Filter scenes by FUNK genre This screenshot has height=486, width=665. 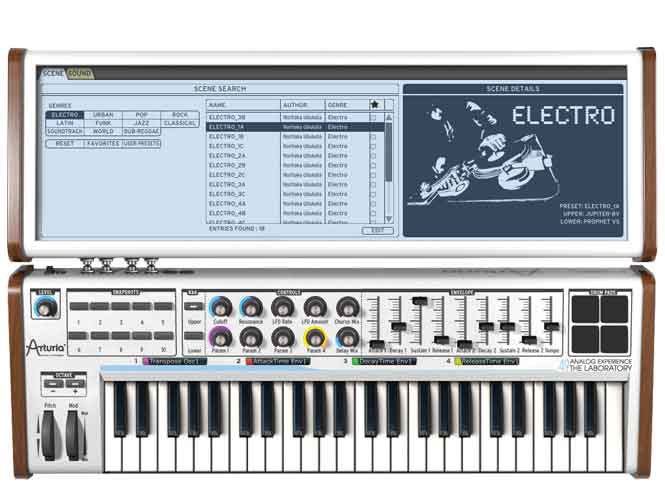click(103, 123)
